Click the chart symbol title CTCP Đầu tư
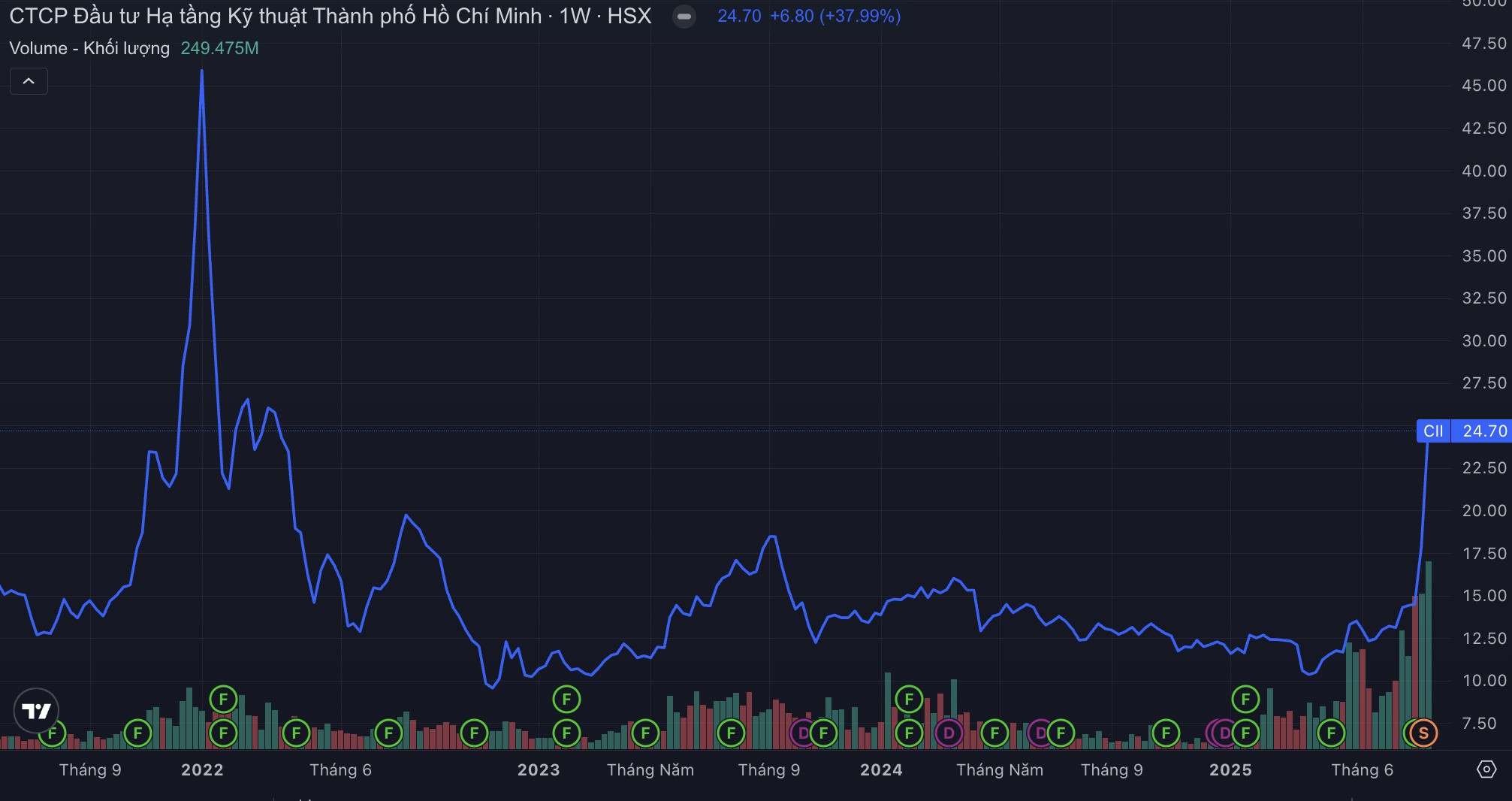 [x=275, y=16]
